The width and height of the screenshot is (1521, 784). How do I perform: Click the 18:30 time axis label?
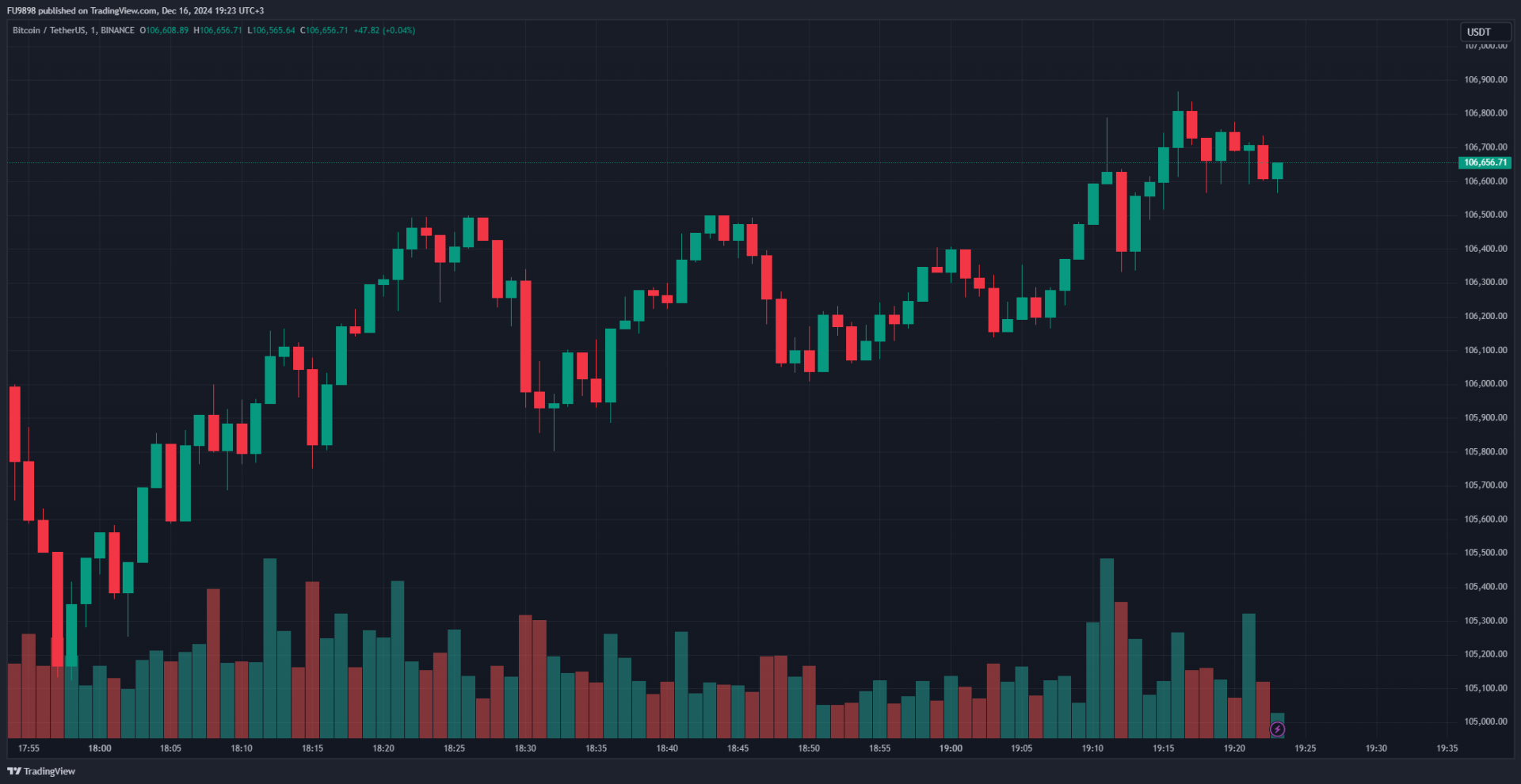tap(525, 748)
